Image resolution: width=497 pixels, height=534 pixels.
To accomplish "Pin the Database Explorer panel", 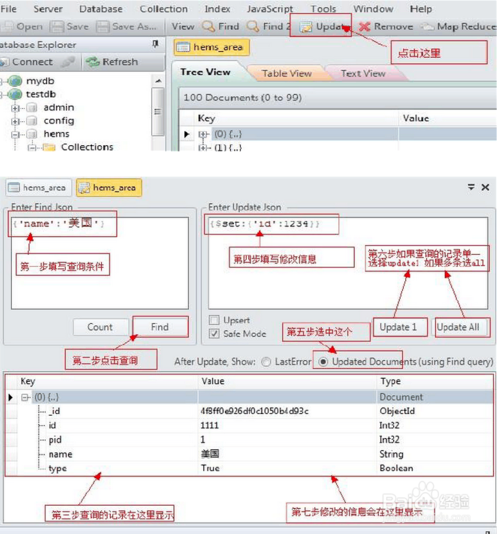I will click(155, 44).
